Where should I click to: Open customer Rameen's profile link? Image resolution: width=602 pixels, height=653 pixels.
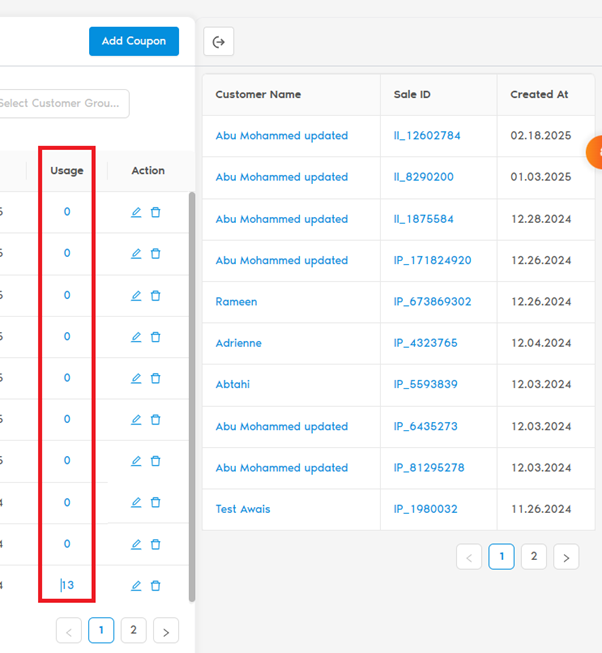pos(236,301)
